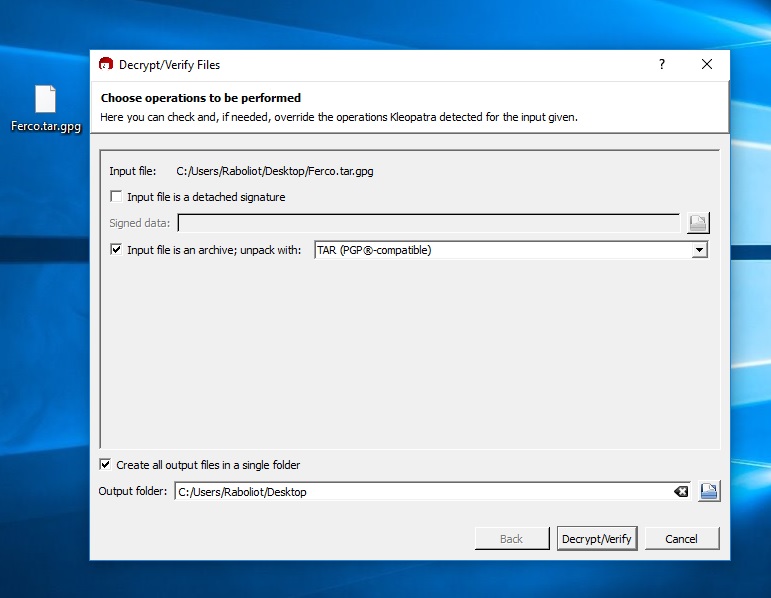Image resolution: width=771 pixels, height=598 pixels.
Task: Browse for output folder using the folder icon
Action: [x=708, y=491]
